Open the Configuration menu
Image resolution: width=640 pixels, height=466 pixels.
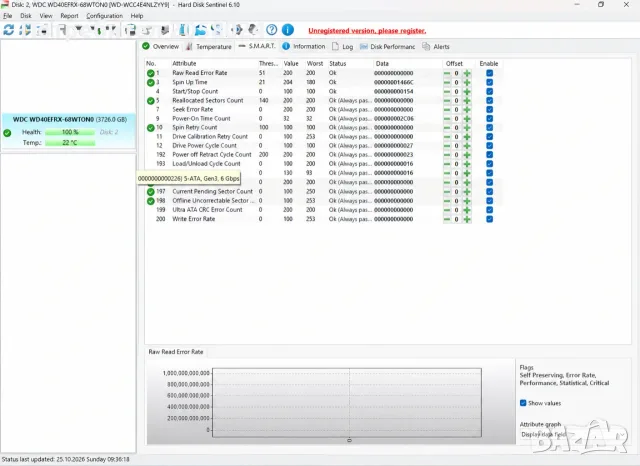click(x=104, y=16)
